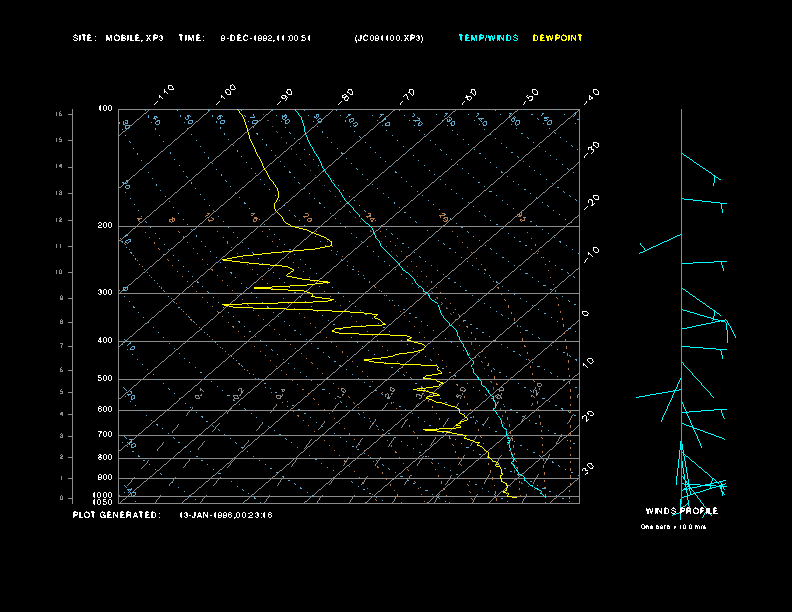Screen dimensions: 792x612
Task: Click the 13-JAN-1996 plot generation date
Action: click(x=225, y=515)
